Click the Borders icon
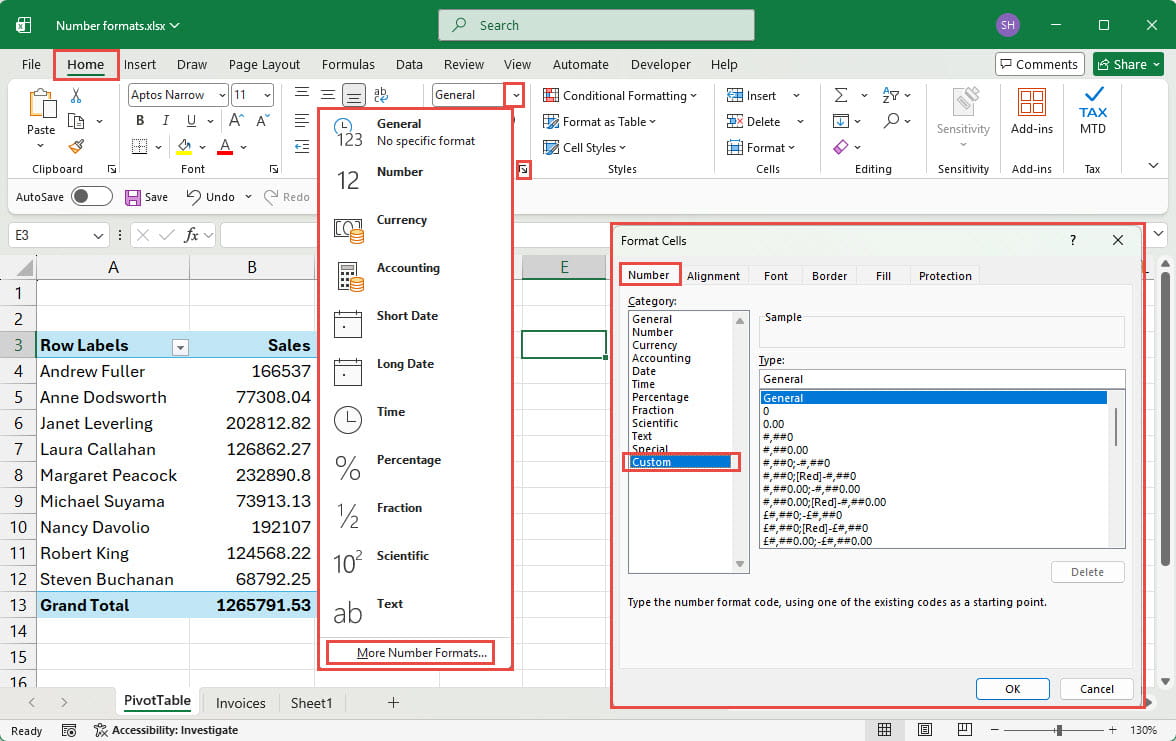The width and height of the screenshot is (1176, 741). (x=140, y=146)
